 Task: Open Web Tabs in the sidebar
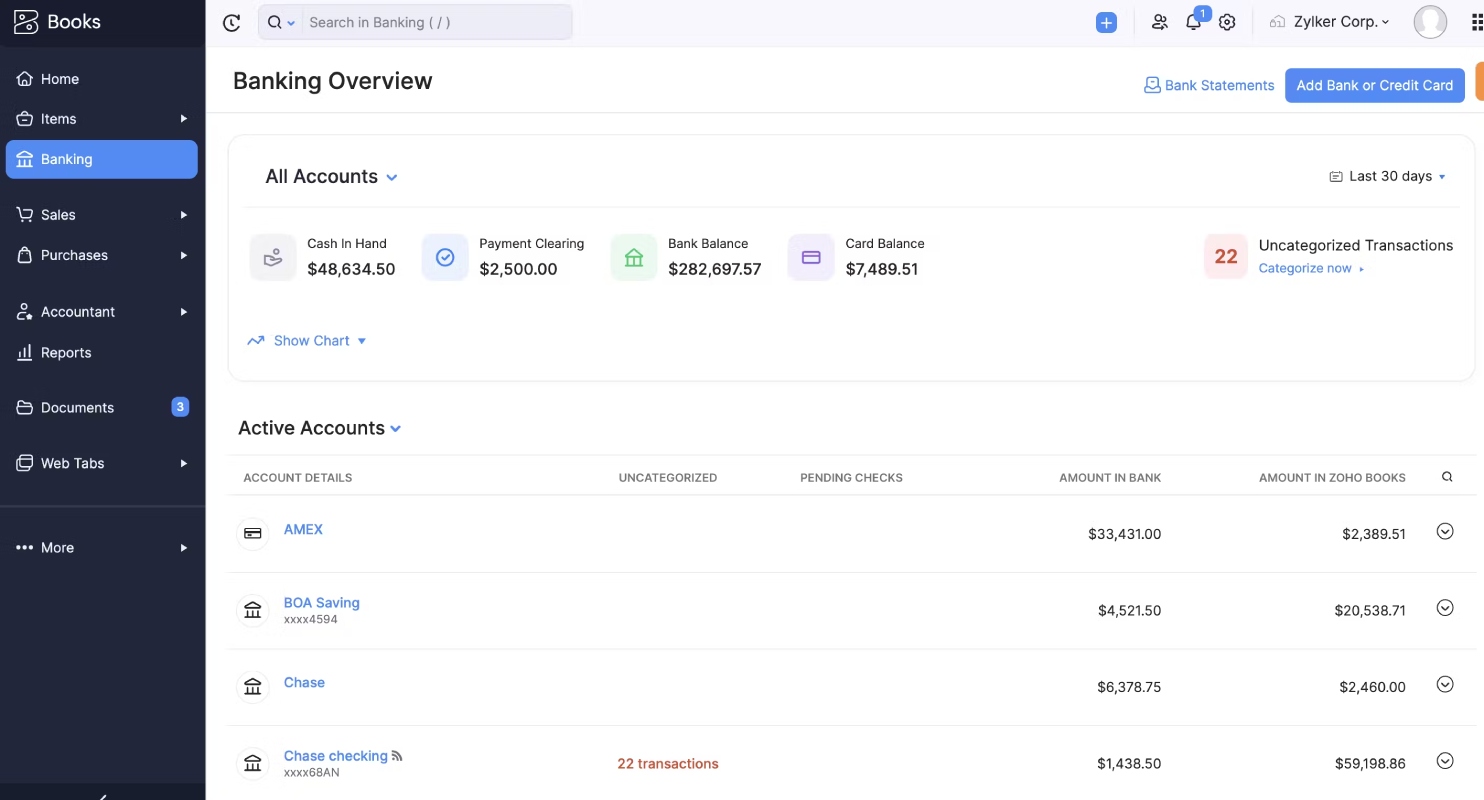click(102, 464)
